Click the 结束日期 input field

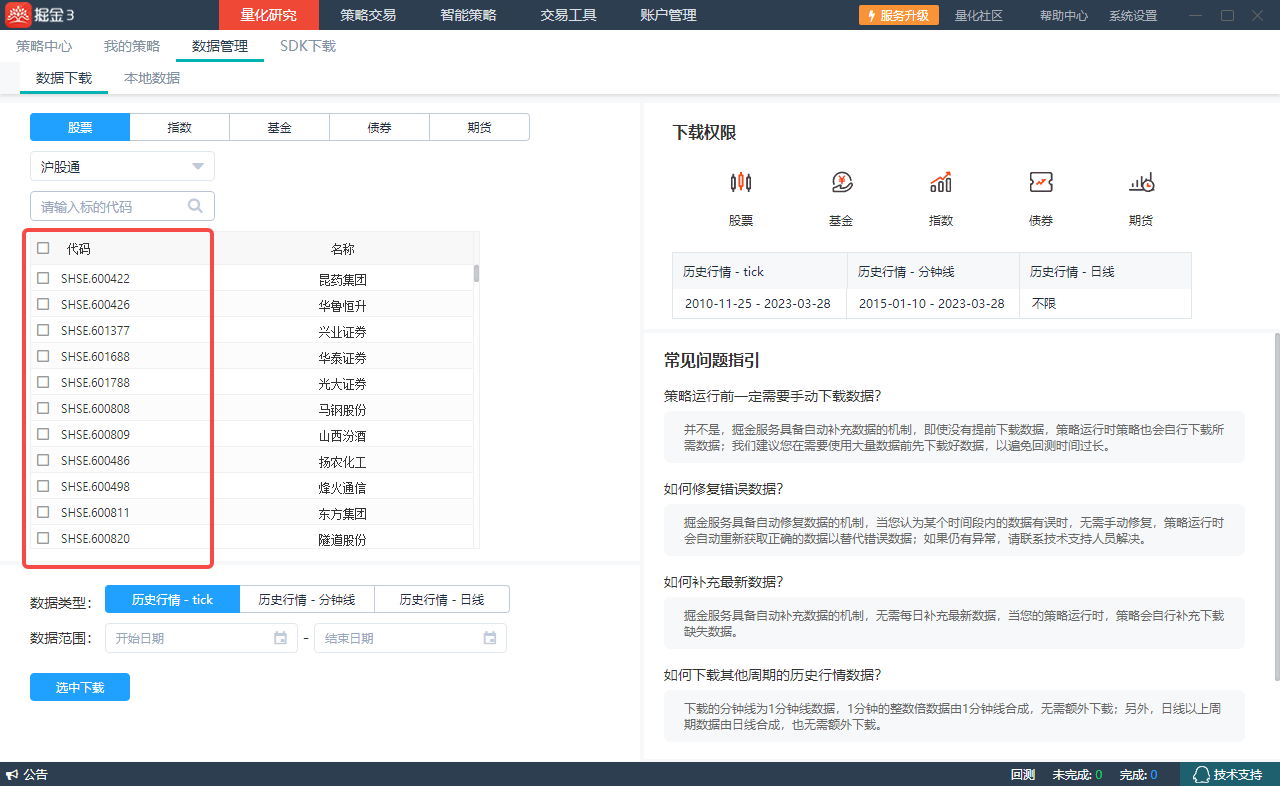pos(410,638)
